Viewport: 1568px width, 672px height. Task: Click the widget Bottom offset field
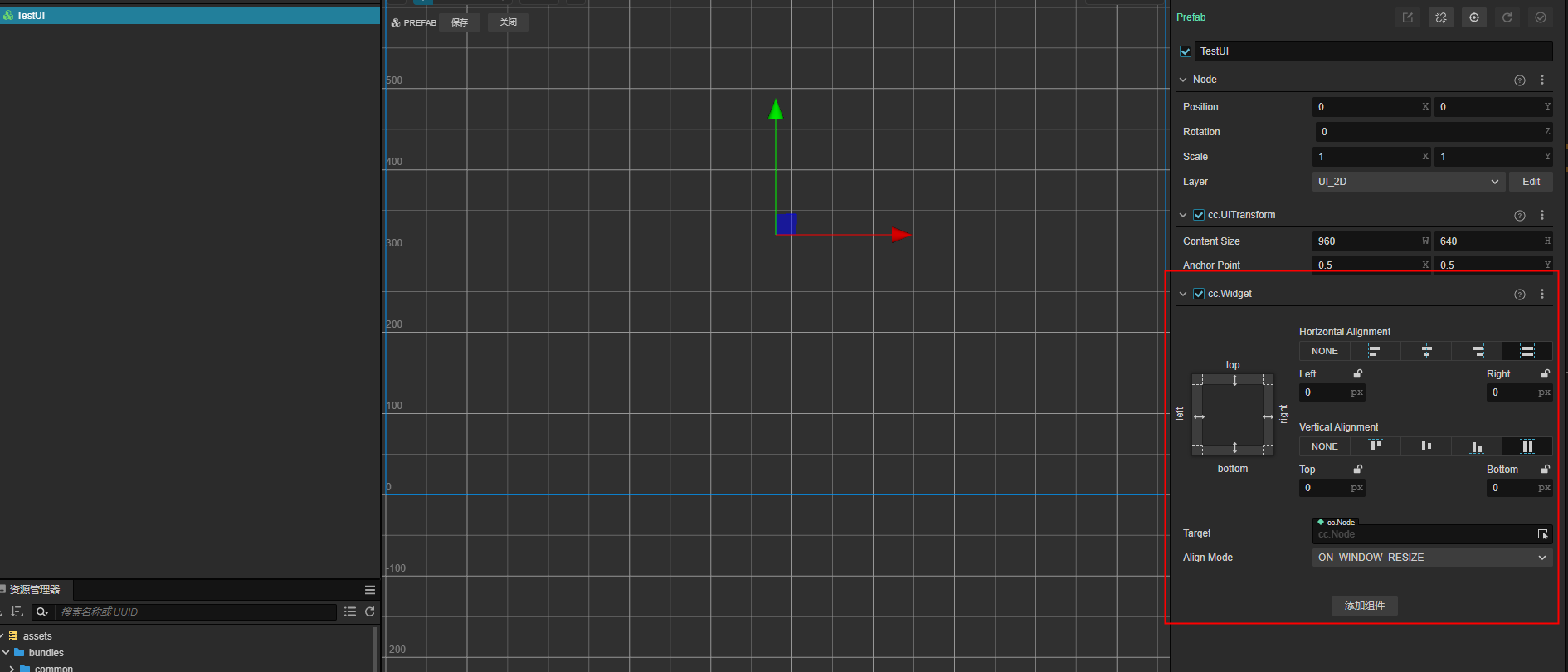pyautogui.click(x=1520, y=488)
